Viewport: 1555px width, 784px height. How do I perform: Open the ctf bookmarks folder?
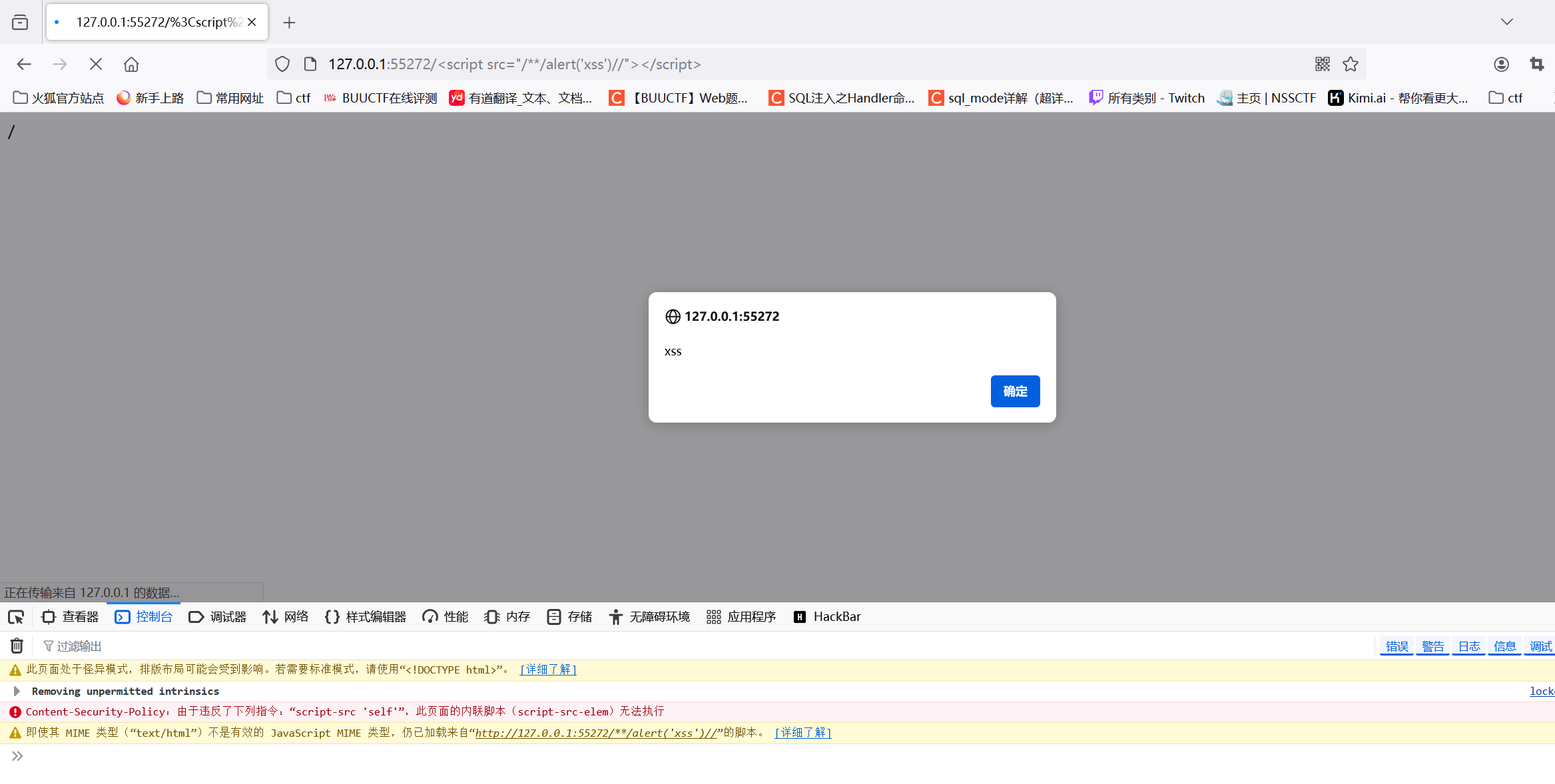tap(294, 98)
